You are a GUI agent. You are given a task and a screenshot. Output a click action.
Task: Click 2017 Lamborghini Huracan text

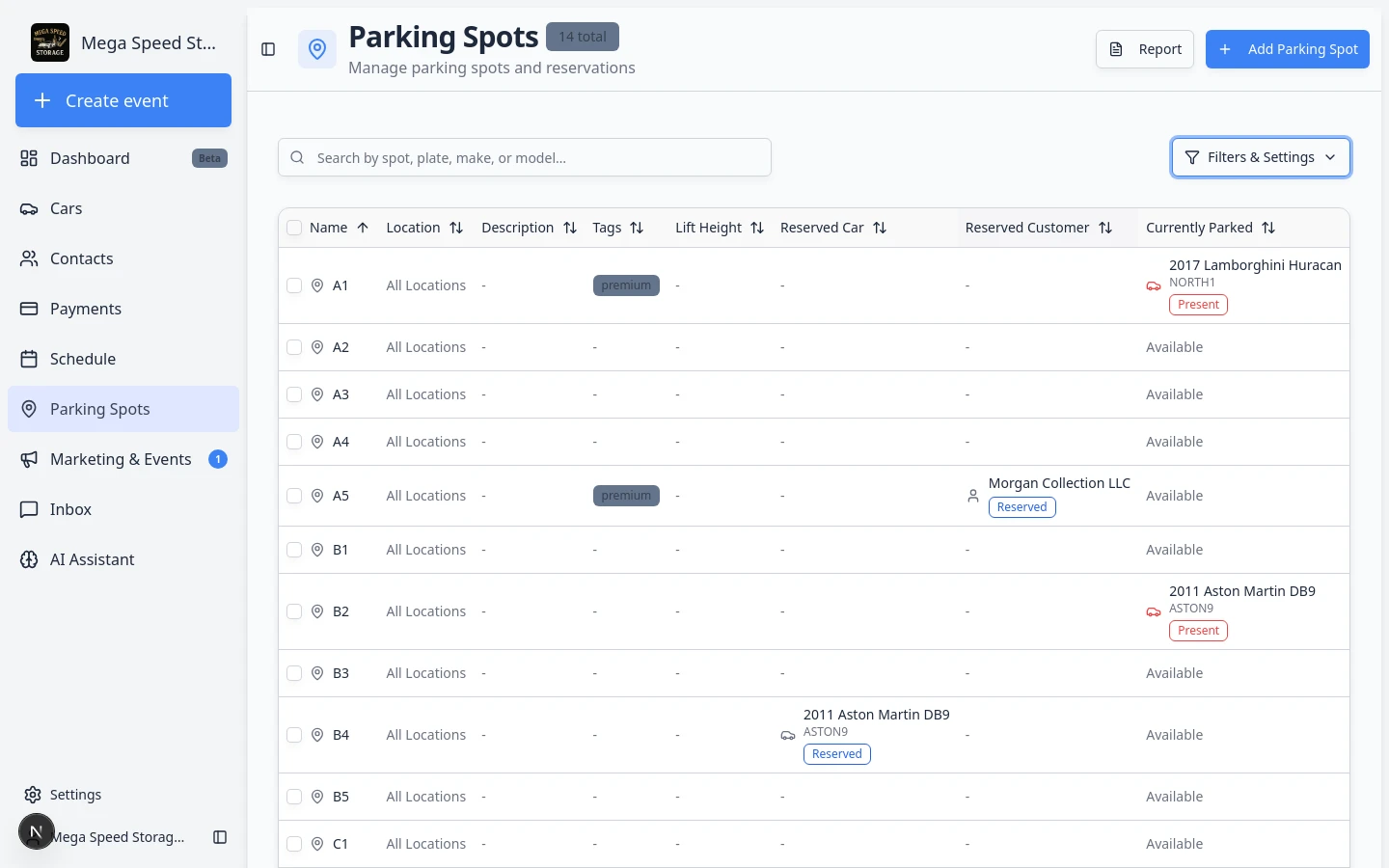coord(1255,265)
